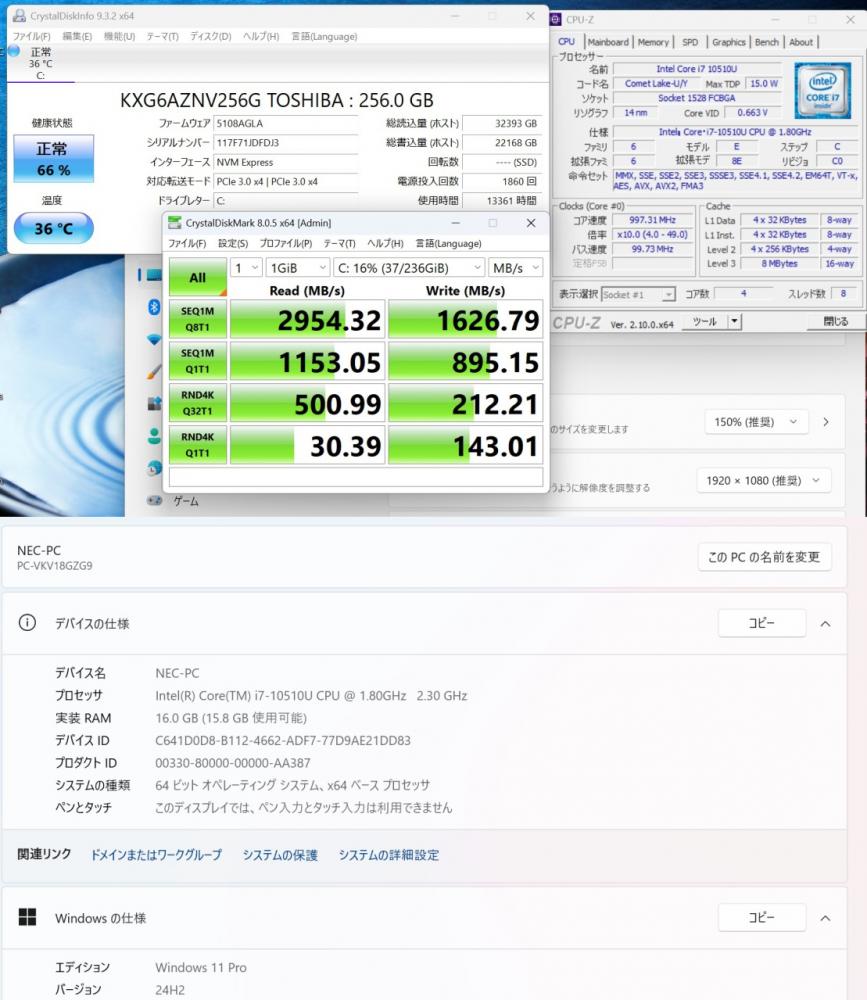Screen dimensions: 867x1000
Task: Click the CPU-Z 名前 value Intel Core i7 10510U
Action: (x=697, y=69)
